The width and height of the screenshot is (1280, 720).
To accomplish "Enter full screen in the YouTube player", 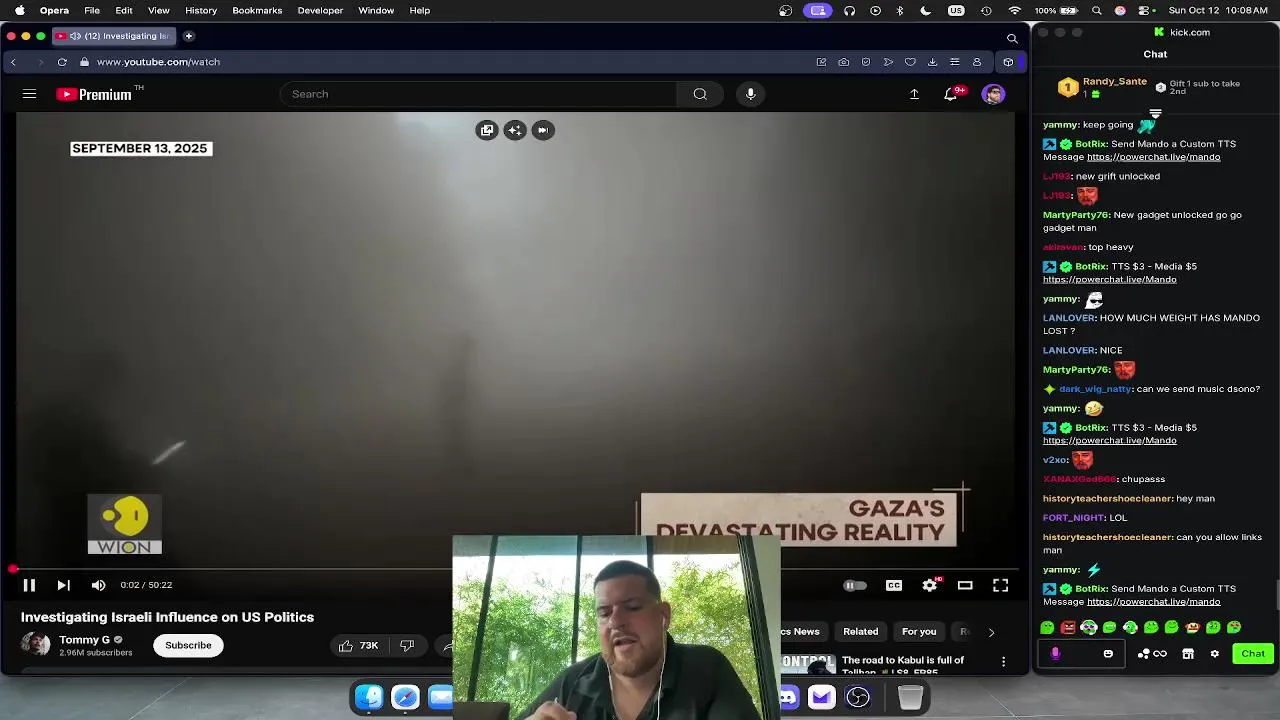I will (1000, 585).
